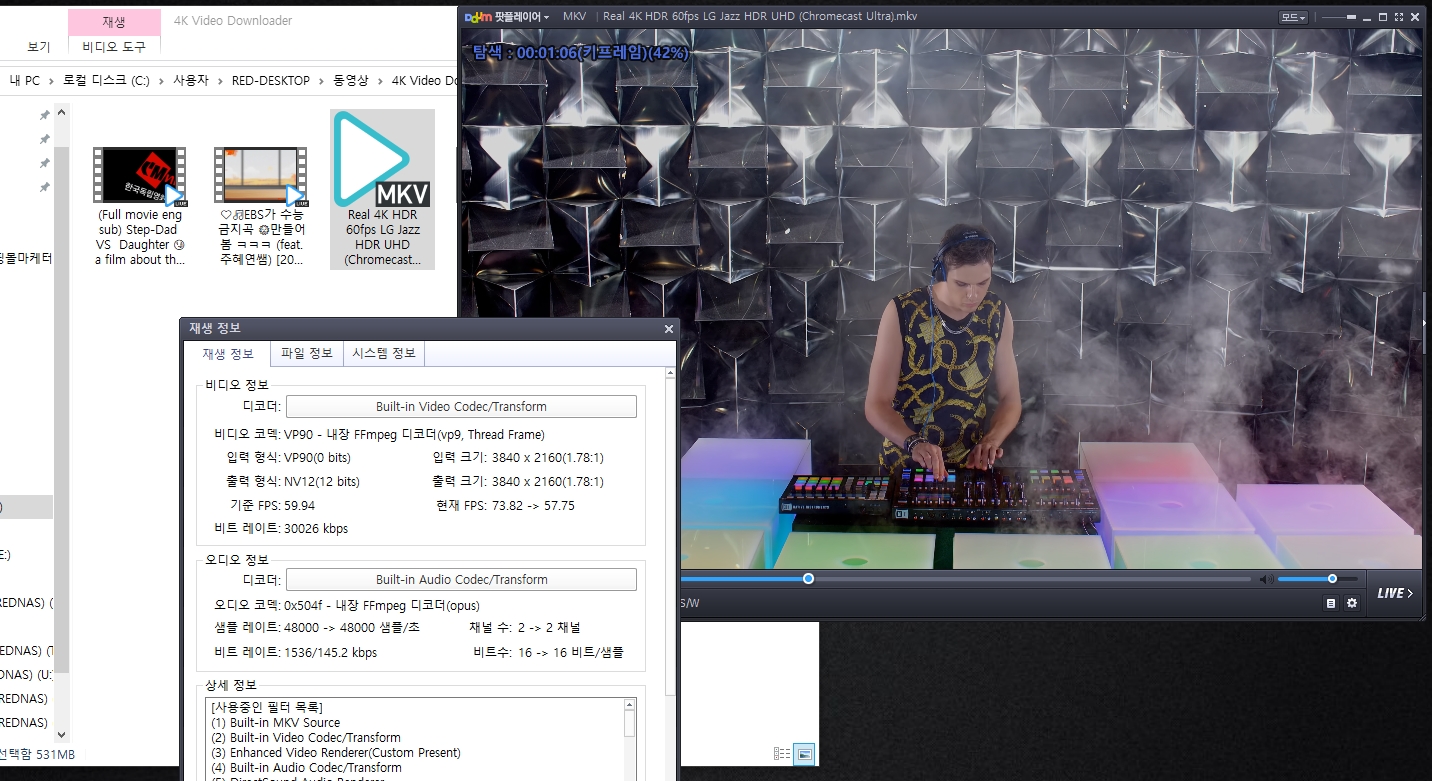This screenshot has height=781, width=1432.
Task: Switch Explorer to details view icon
Action: pos(783,754)
